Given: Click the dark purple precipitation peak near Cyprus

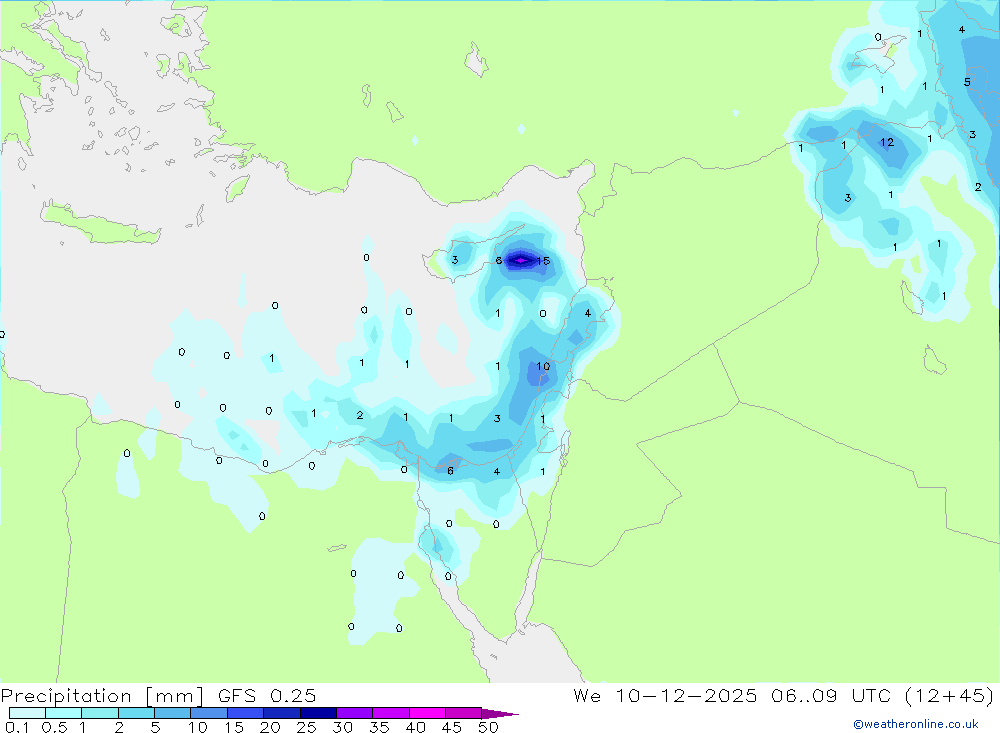Looking at the screenshot, I should (521, 260).
